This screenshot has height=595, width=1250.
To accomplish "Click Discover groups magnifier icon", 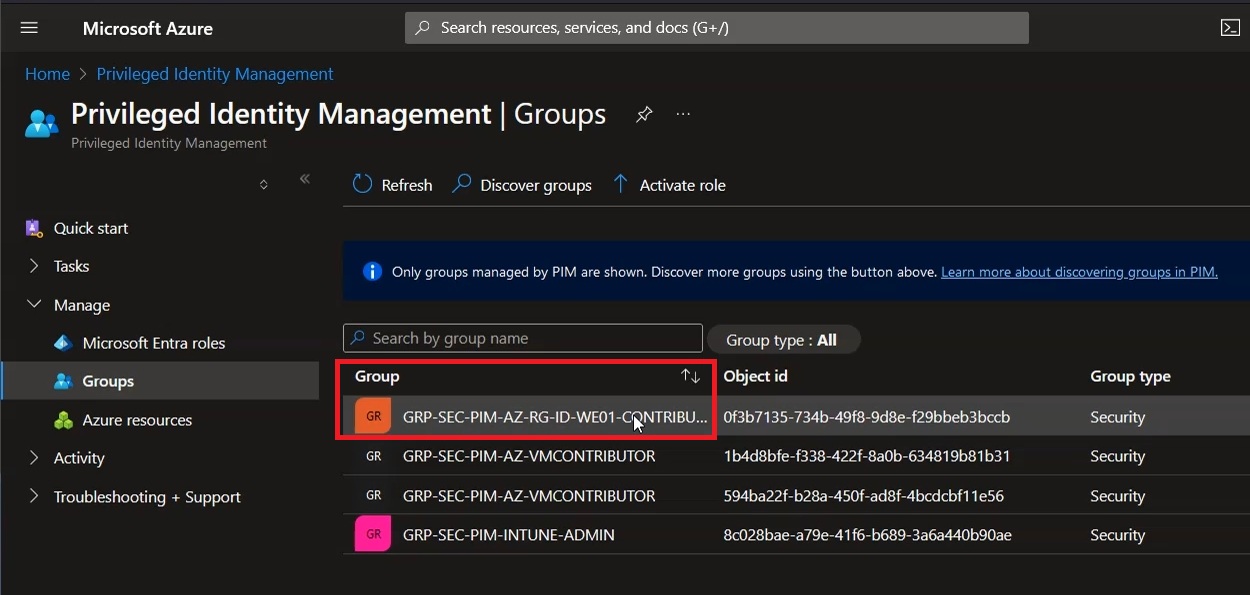I will (461, 184).
